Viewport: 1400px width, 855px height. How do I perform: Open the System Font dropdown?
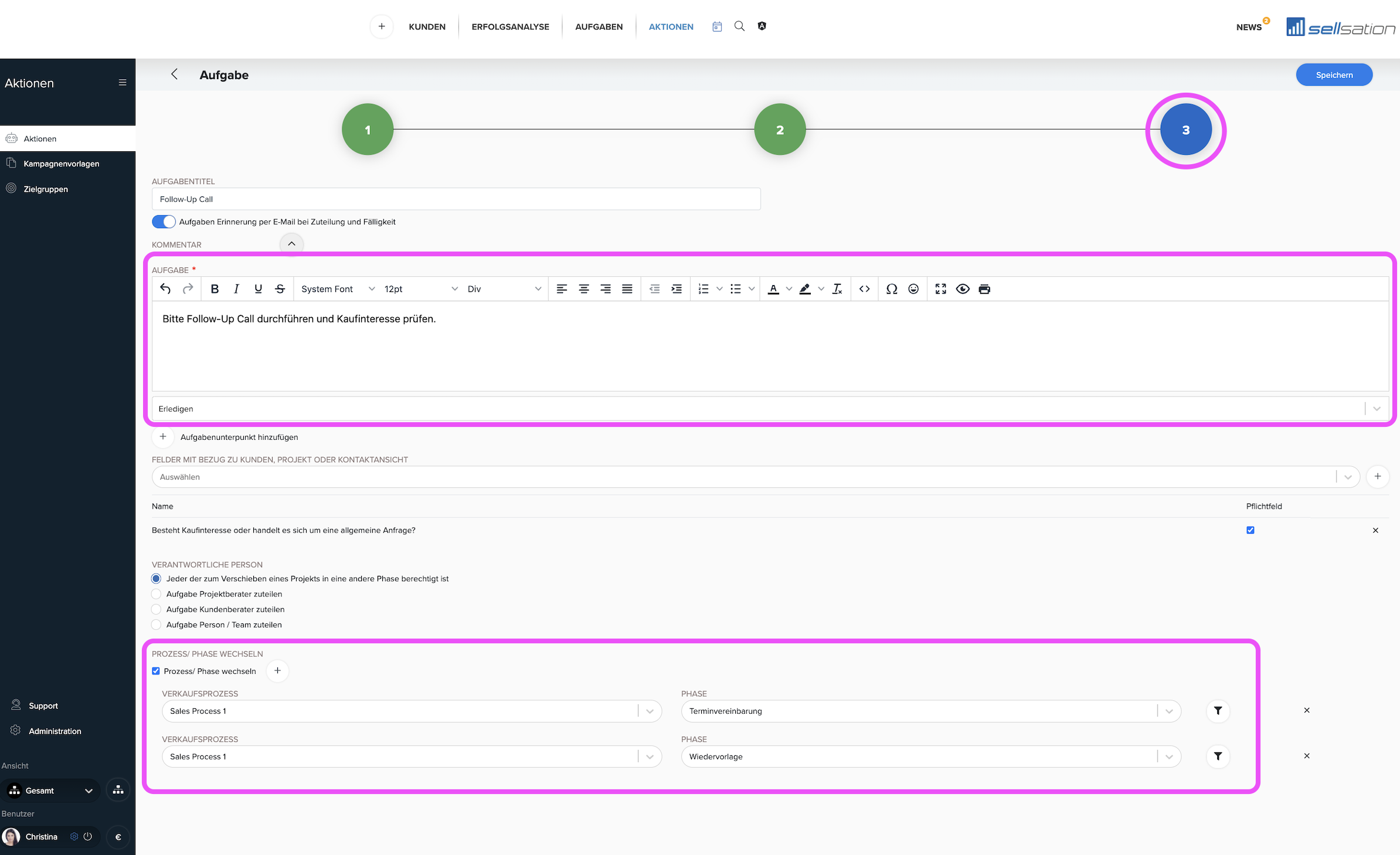[x=338, y=289]
